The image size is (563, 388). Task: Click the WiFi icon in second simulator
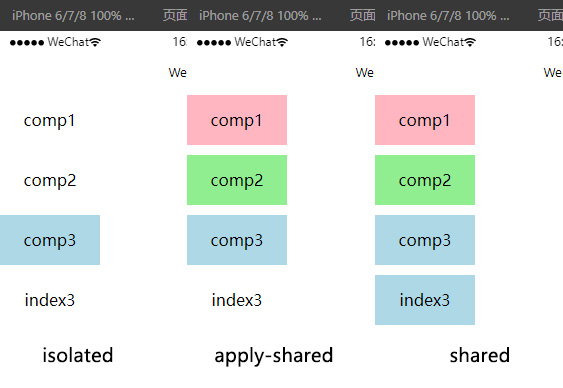(x=282, y=42)
